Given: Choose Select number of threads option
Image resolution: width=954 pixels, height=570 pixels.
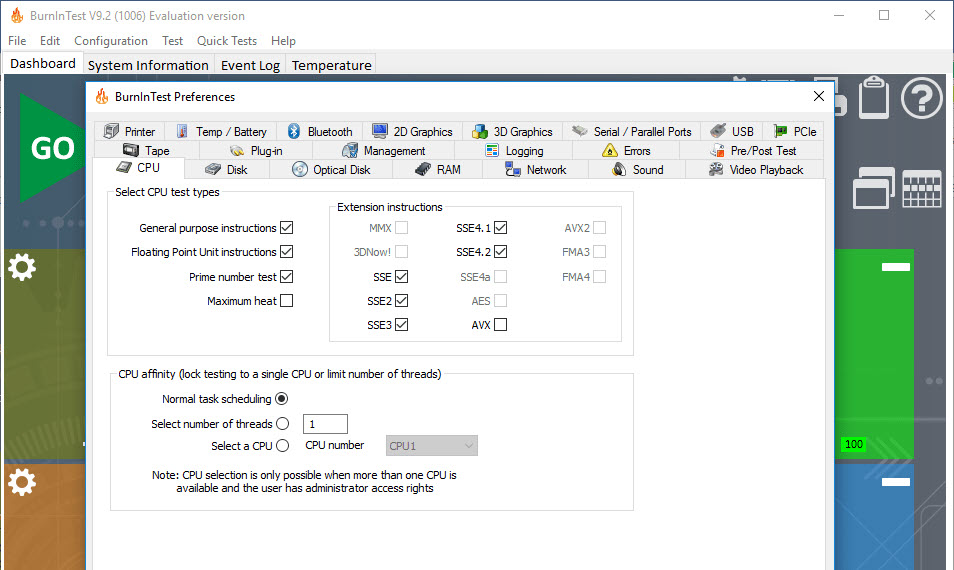Looking at the screenshot, I should pos(282,423).
